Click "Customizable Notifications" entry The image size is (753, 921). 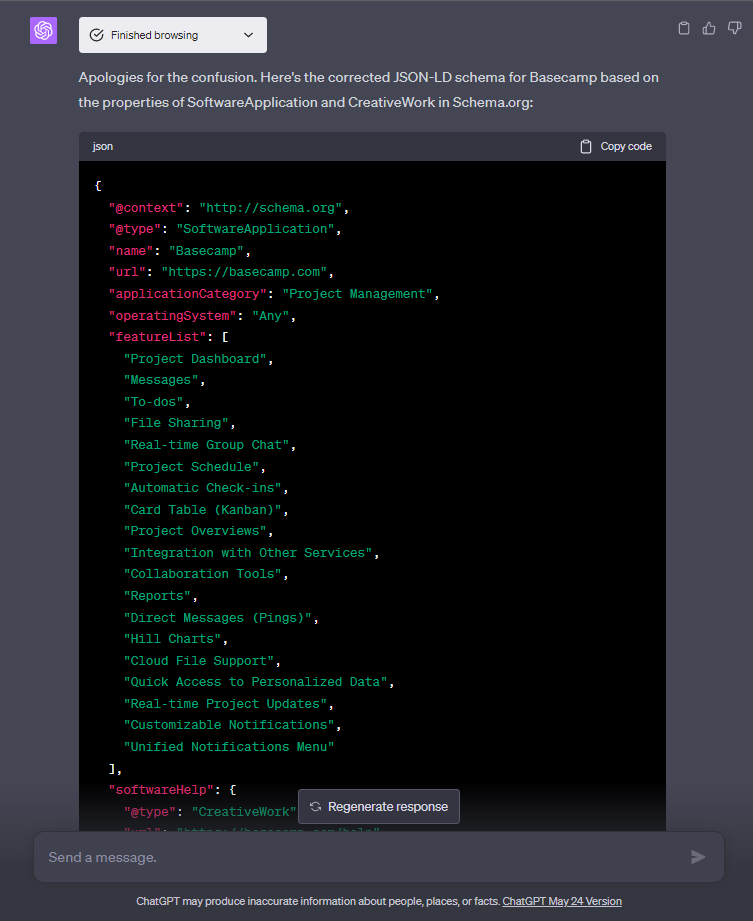pyautogui.click(x=229, y=725)
